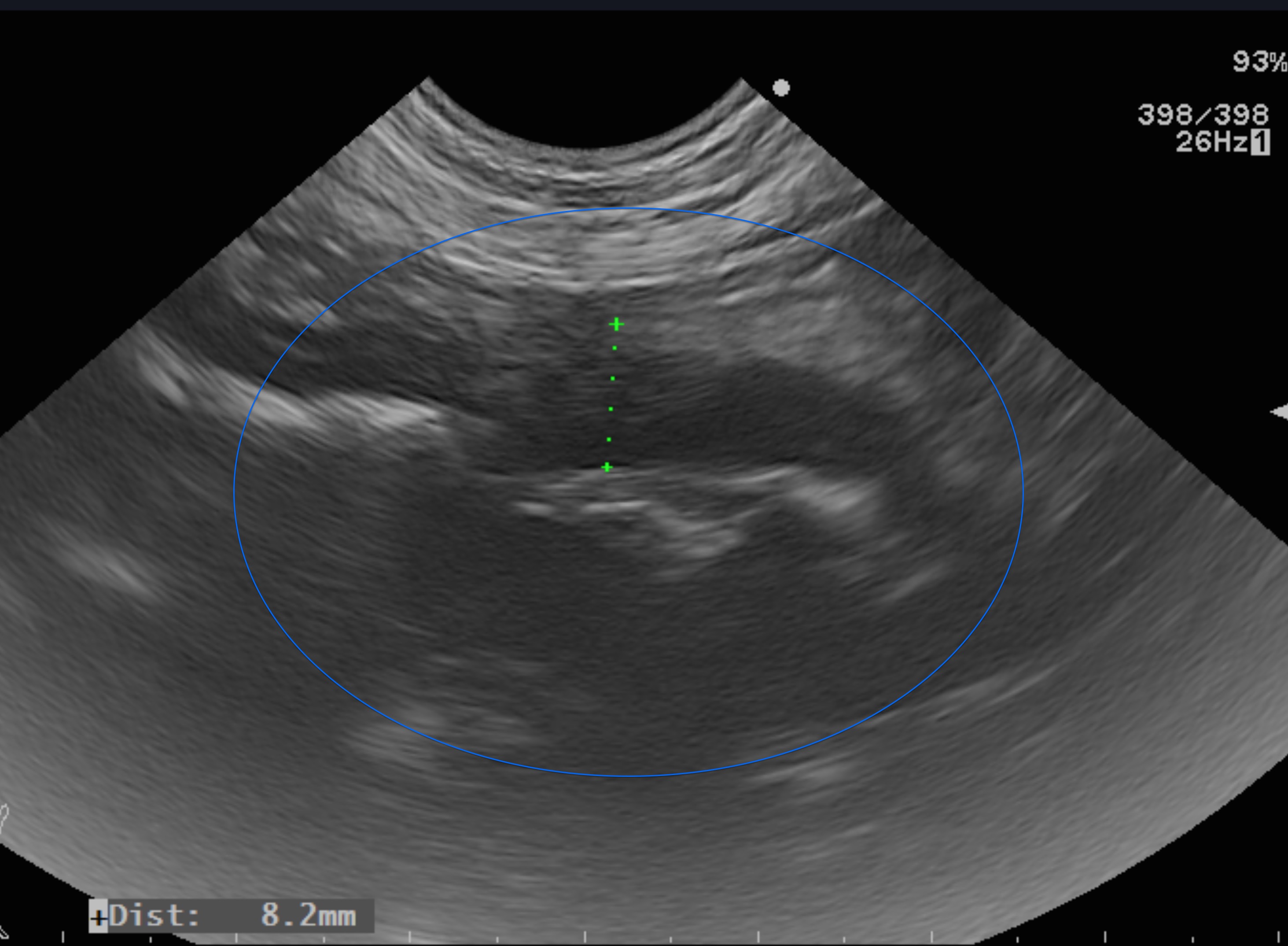
Task: Click the caliper icon beside Dist label
Action: coord(99,916)
